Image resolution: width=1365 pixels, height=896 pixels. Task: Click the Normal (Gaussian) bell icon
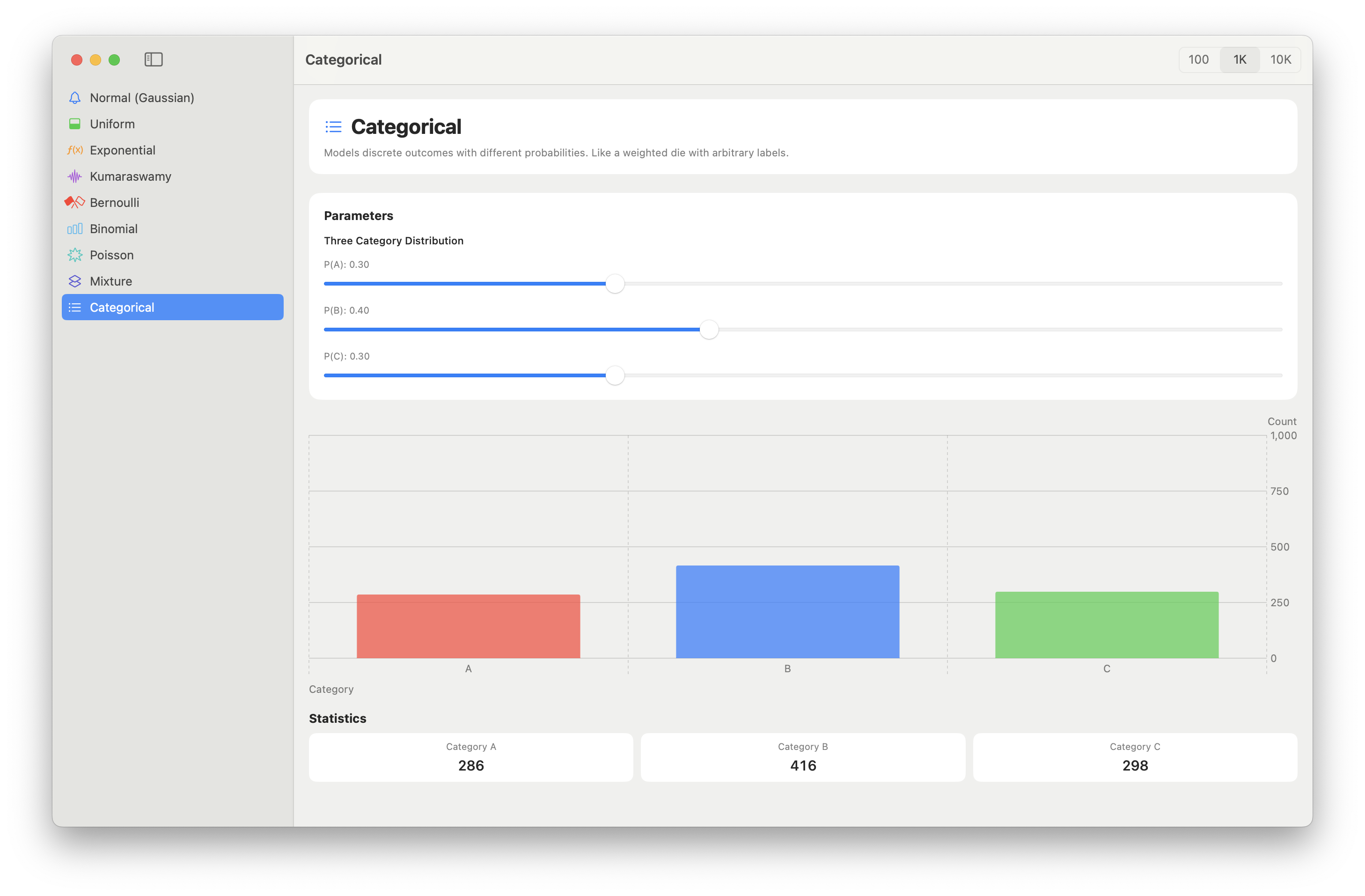coord(74,97)
